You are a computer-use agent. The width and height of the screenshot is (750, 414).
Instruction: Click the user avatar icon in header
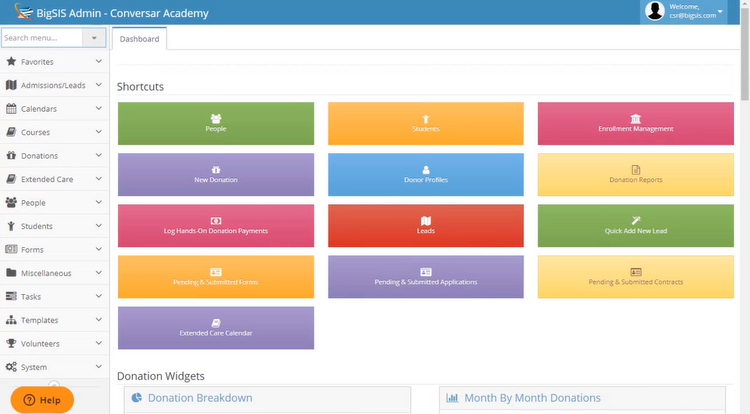[x=655, y=11]
